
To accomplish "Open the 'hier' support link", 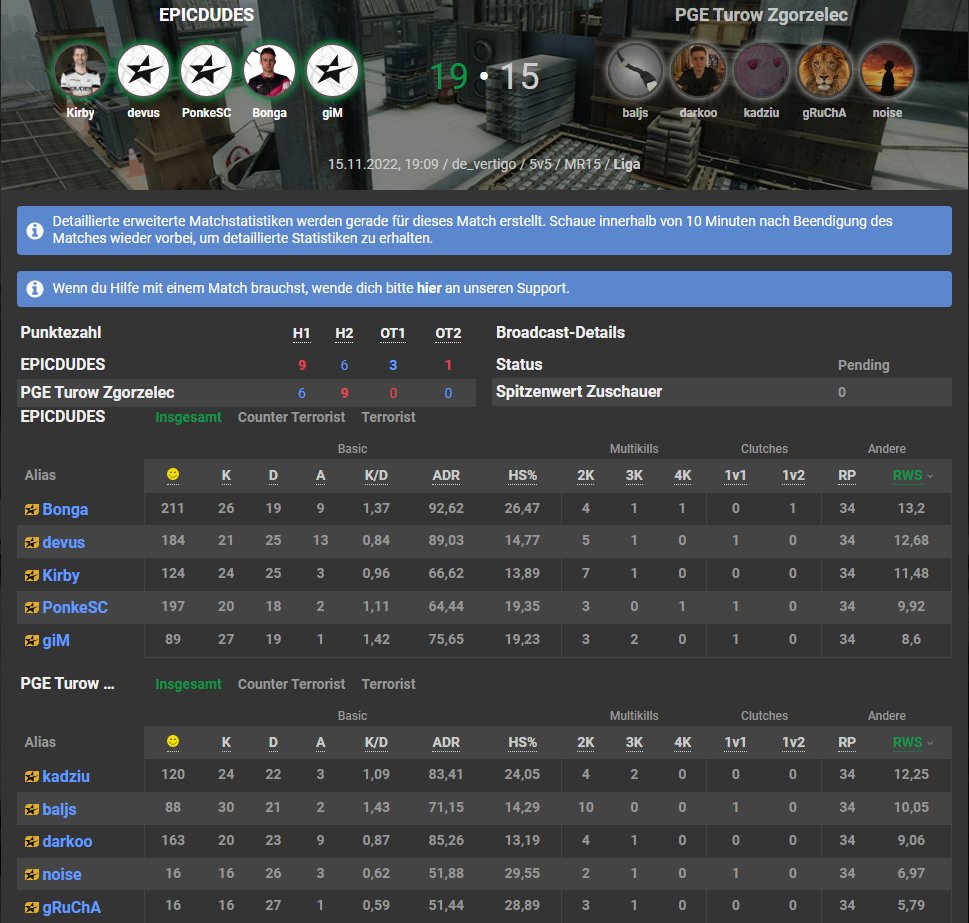I will (x=429, y=288).
